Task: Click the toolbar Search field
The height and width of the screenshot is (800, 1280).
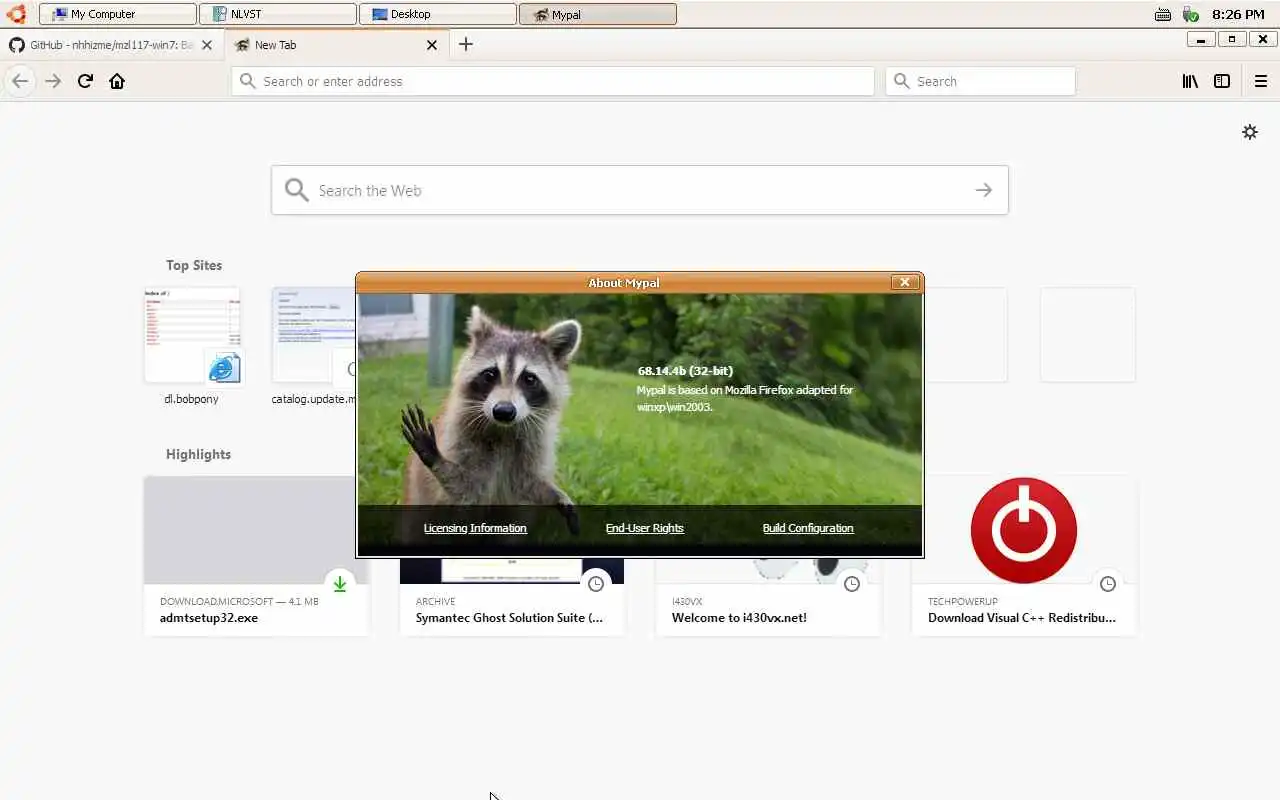Action: 980,81
